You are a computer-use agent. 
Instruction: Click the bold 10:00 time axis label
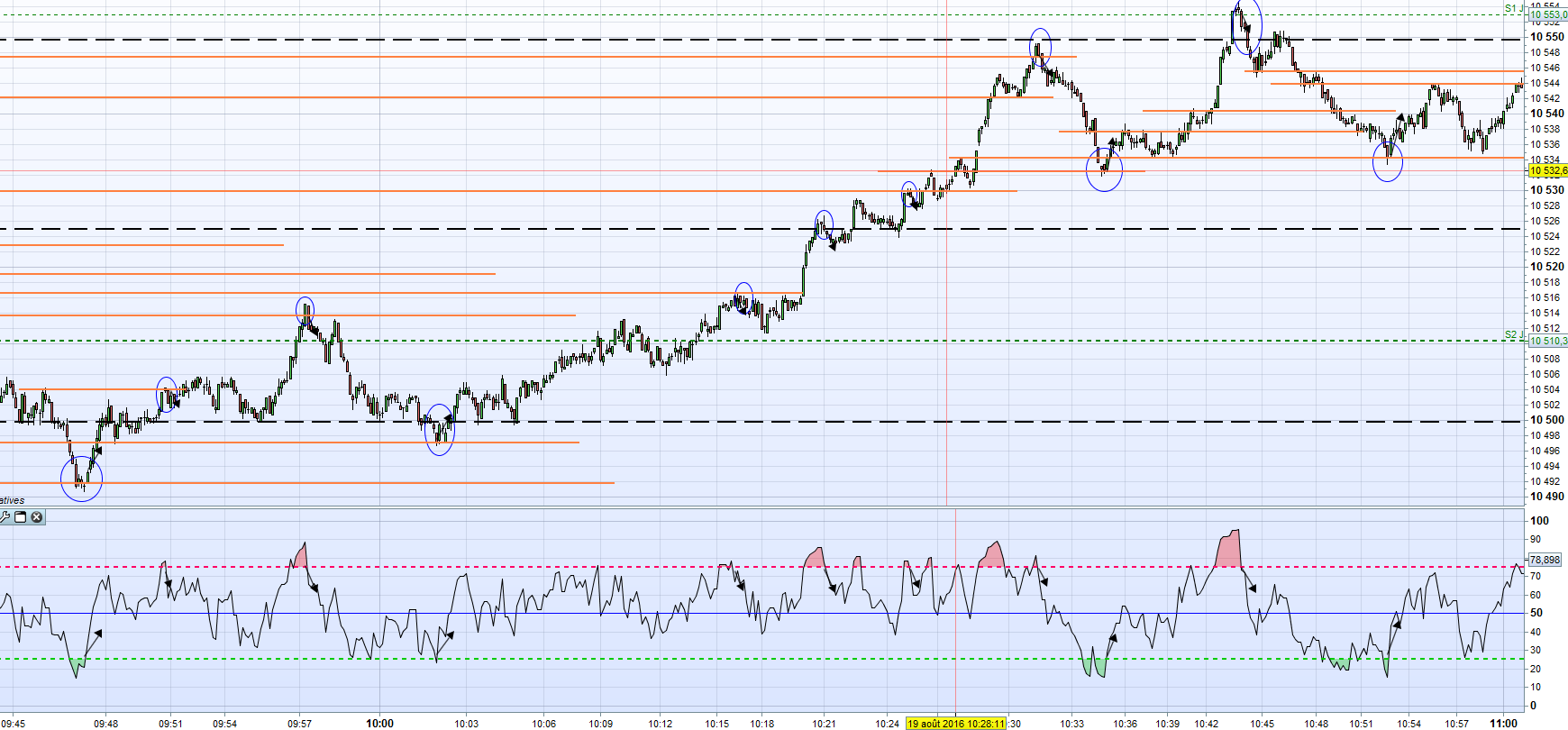pyautogui.click(x=379, y=724)
